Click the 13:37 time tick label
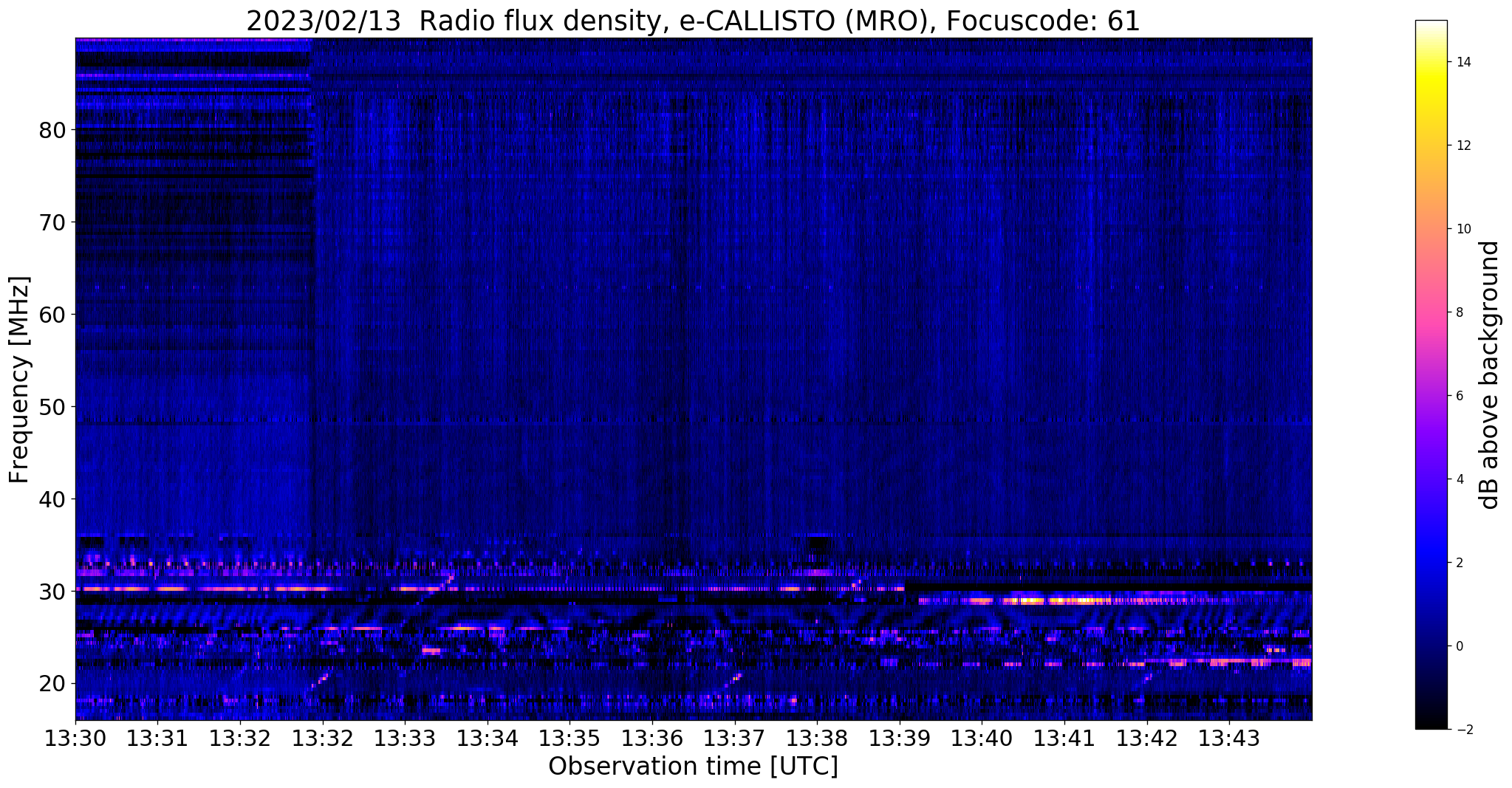The width and height of the screenshot is (1512, 788). point(734,738)
